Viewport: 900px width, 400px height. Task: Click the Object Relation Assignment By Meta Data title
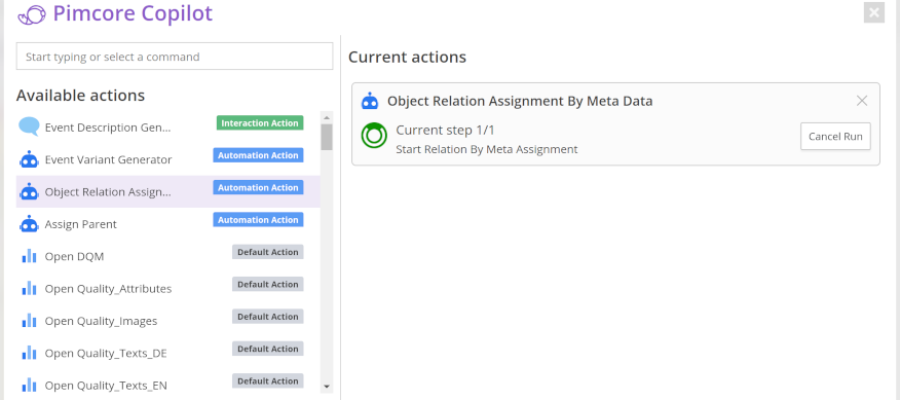point(520,101)
